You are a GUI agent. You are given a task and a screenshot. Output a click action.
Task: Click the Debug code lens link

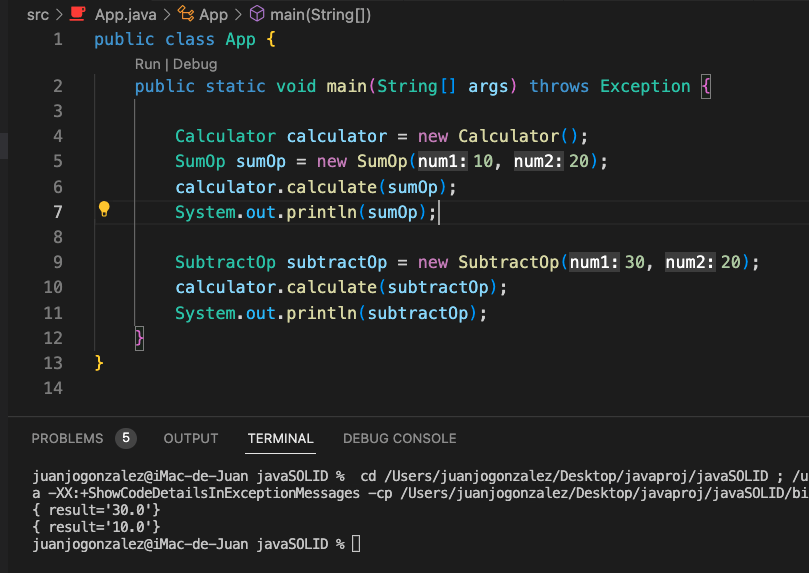pyautogui.click(x=195, y=64)
